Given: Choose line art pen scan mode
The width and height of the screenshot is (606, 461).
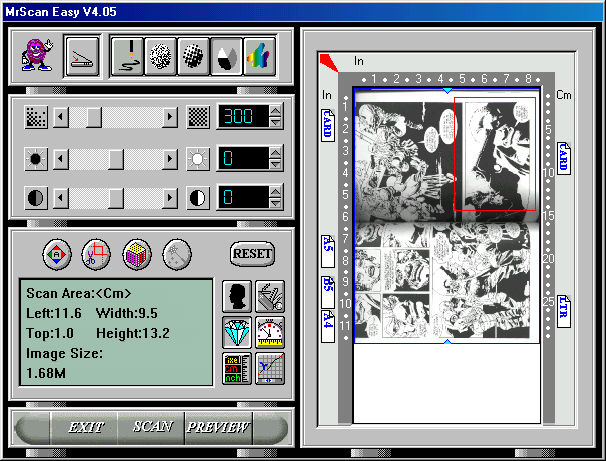Looking at the screenshot, I should point(127,56).
